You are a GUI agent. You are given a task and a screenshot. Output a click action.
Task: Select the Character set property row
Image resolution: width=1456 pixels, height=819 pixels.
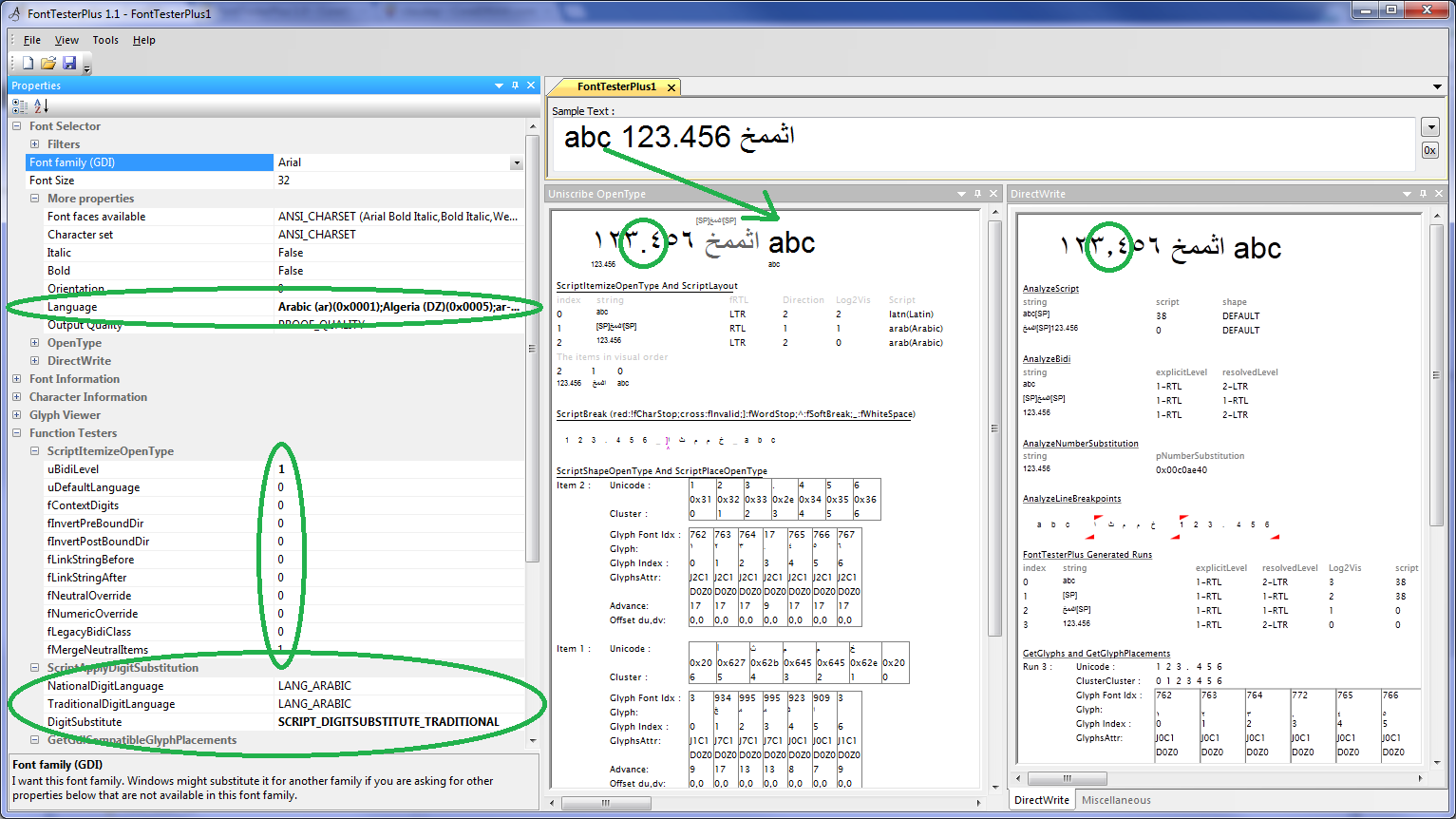tap(275, 235)
